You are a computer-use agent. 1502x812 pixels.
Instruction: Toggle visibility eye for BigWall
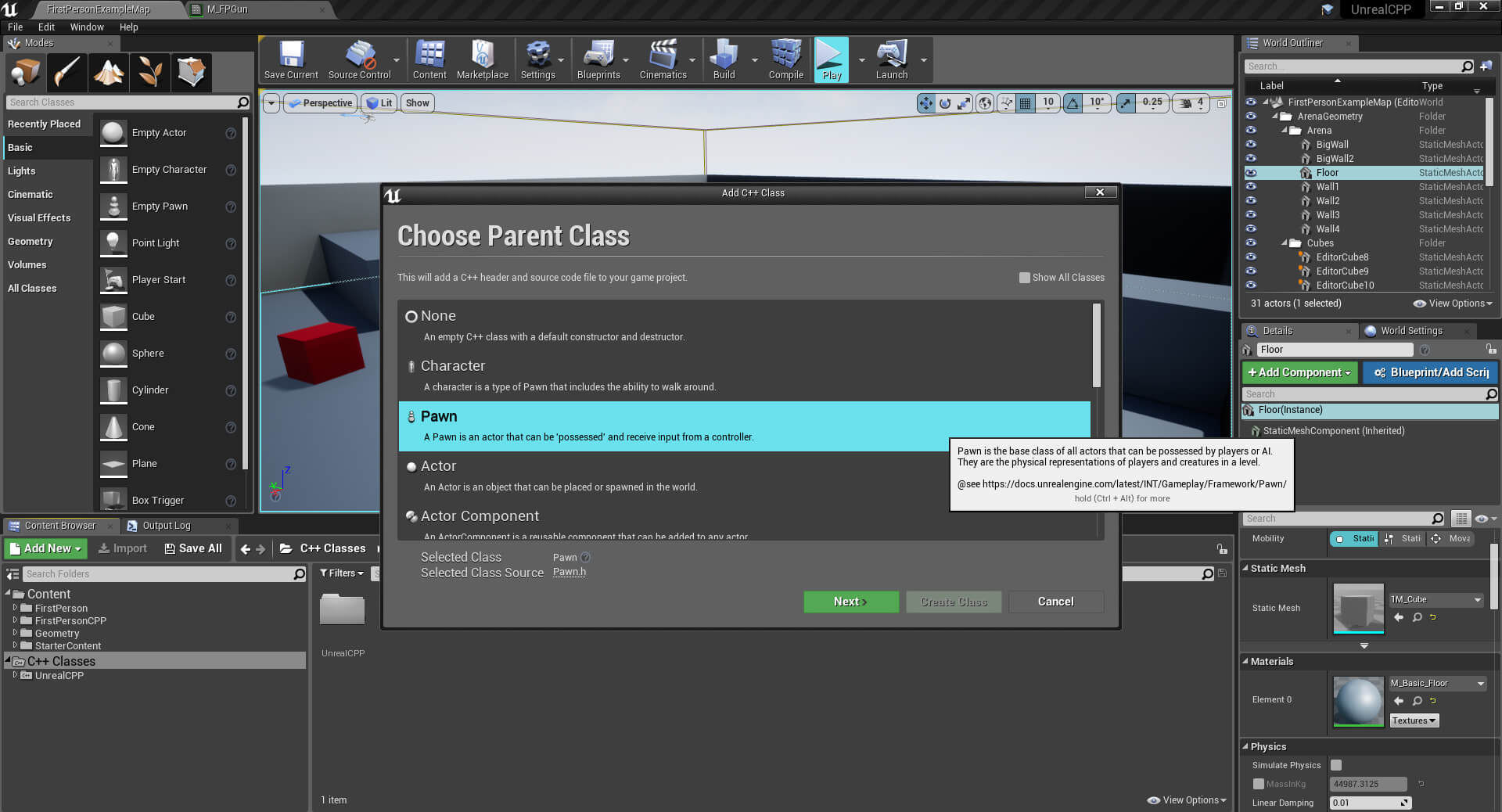1250,145
